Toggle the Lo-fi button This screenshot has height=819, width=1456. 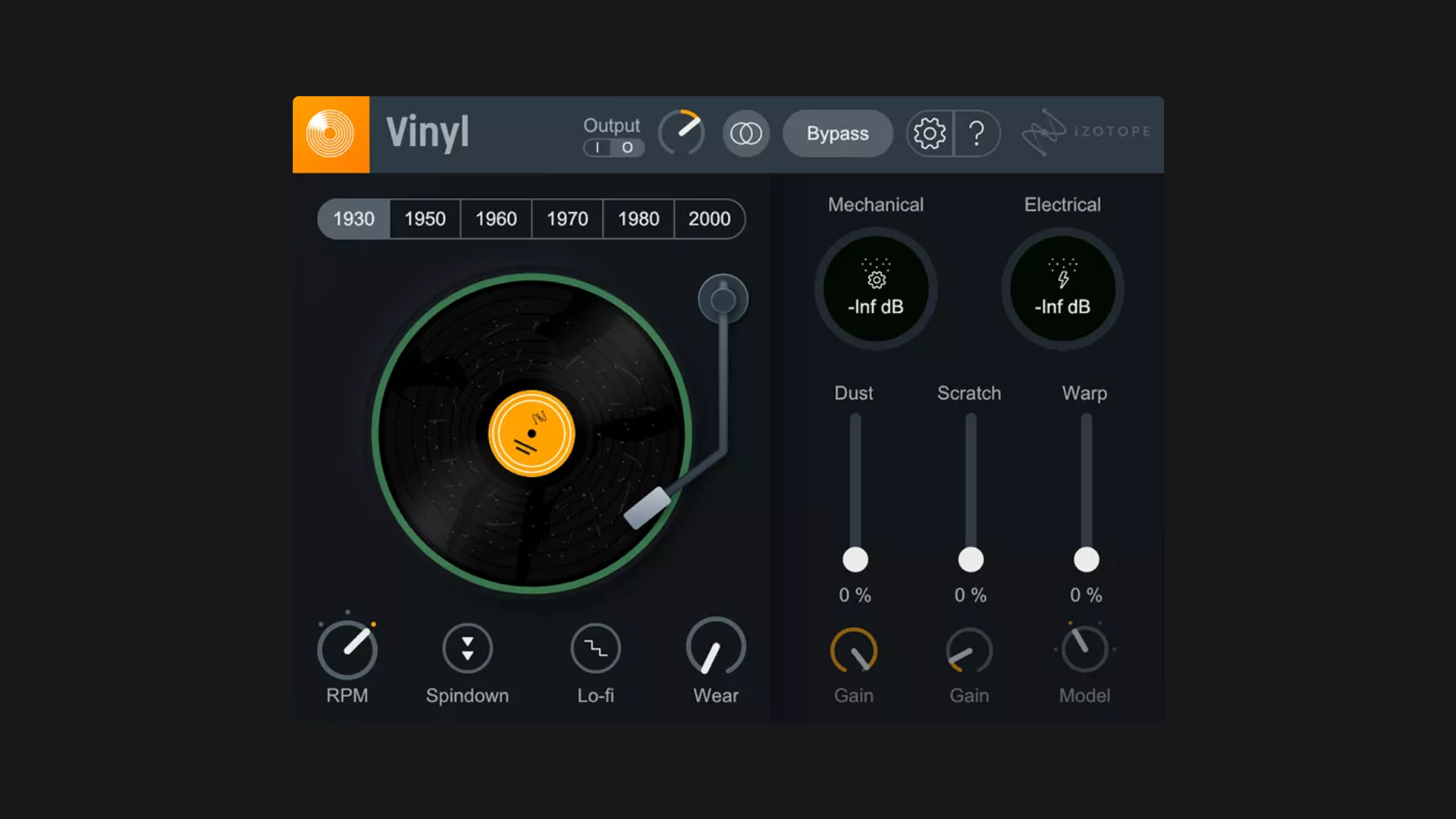(x=595, y=648)
